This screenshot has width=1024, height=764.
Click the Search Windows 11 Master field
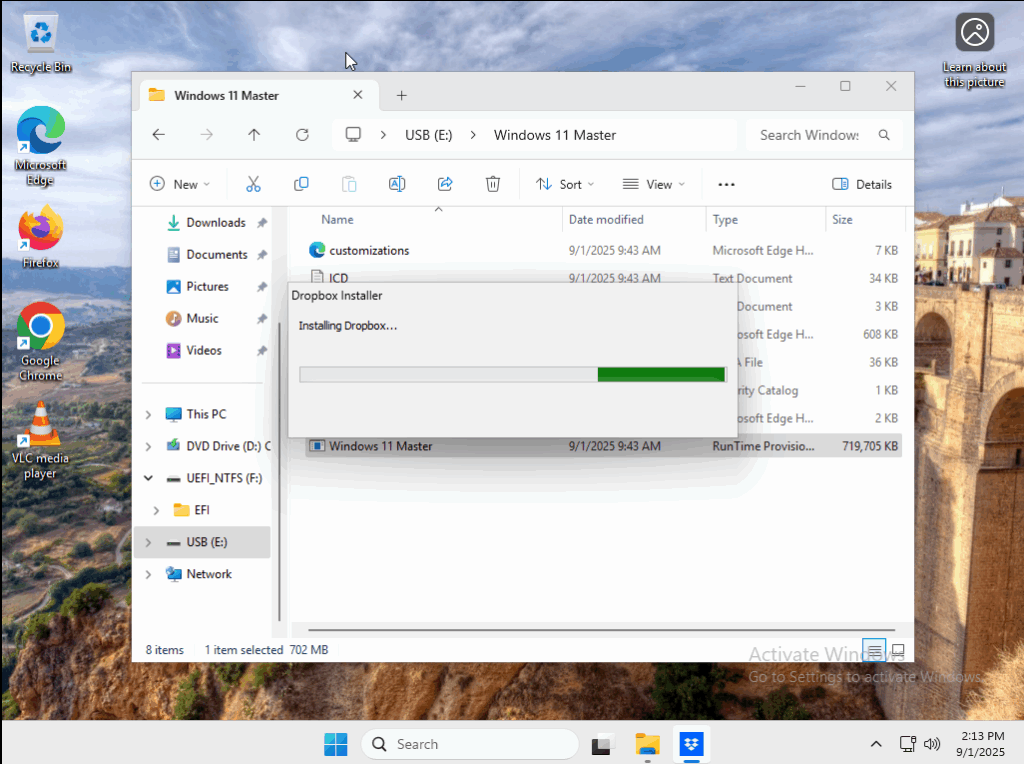click(x=810, y=135)
